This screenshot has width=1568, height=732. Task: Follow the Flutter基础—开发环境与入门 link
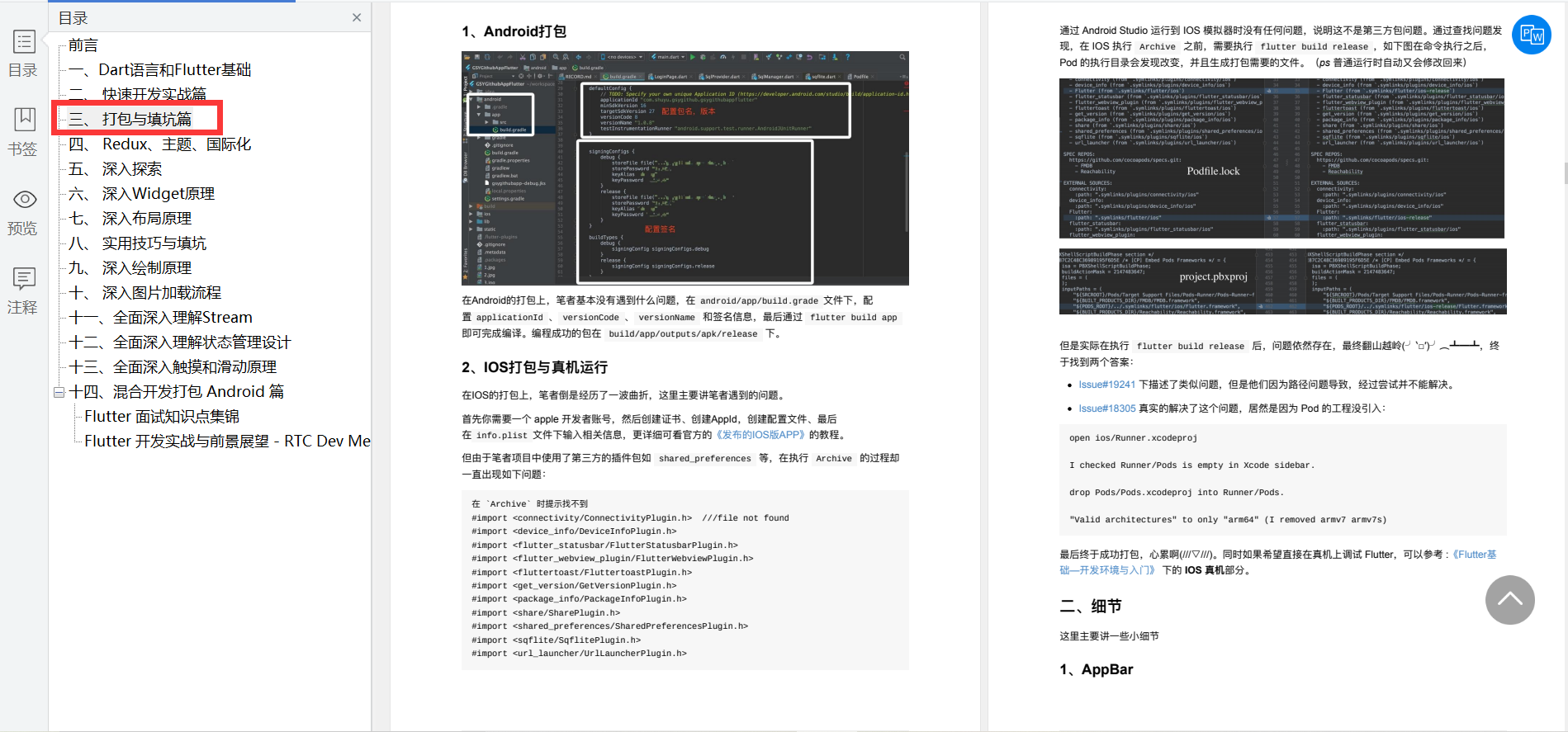coord(1277,562)
